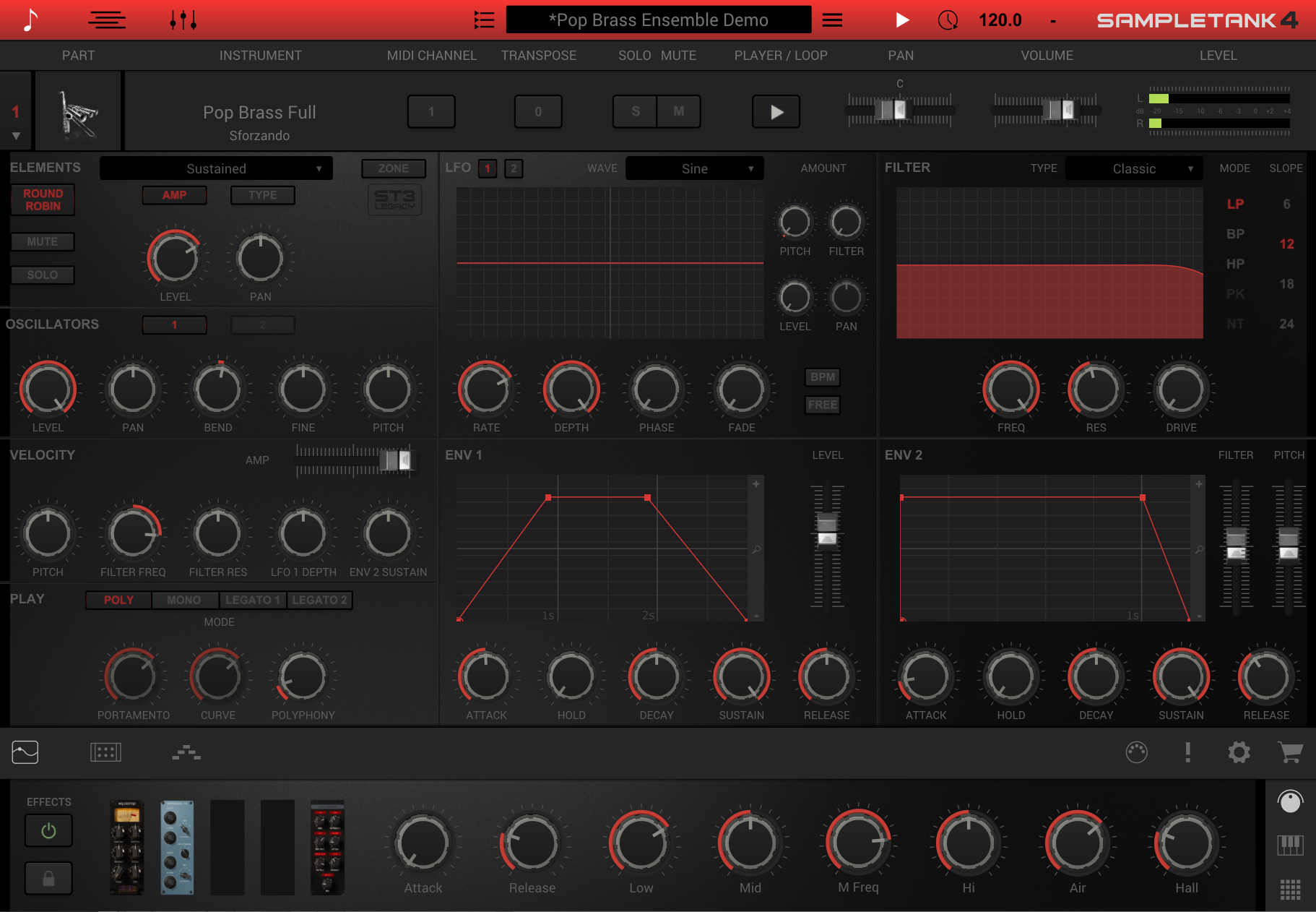Switch to LFO 2 tab
Viewport: 1316px width, 912px height.
[514, 168]
